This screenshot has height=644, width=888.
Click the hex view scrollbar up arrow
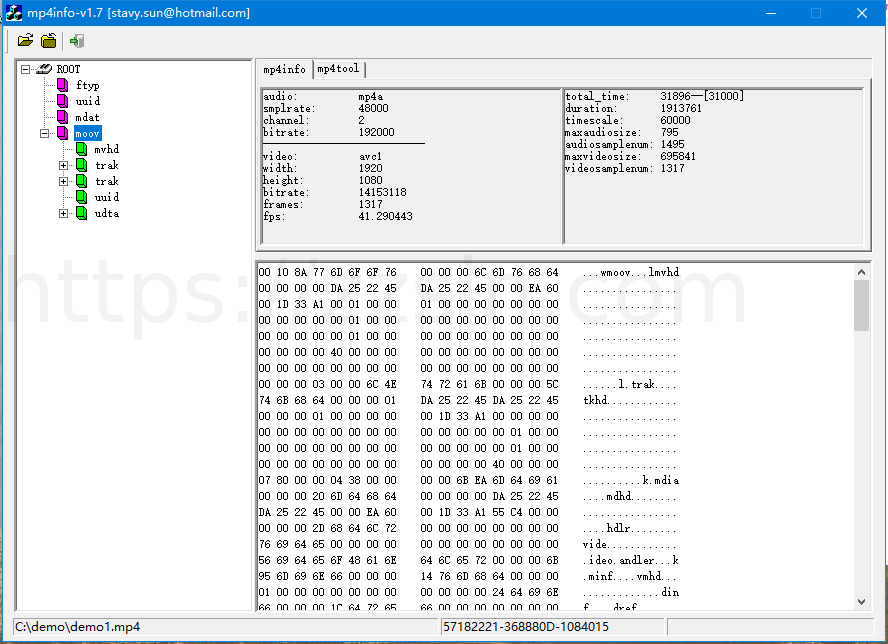[861, 271]
